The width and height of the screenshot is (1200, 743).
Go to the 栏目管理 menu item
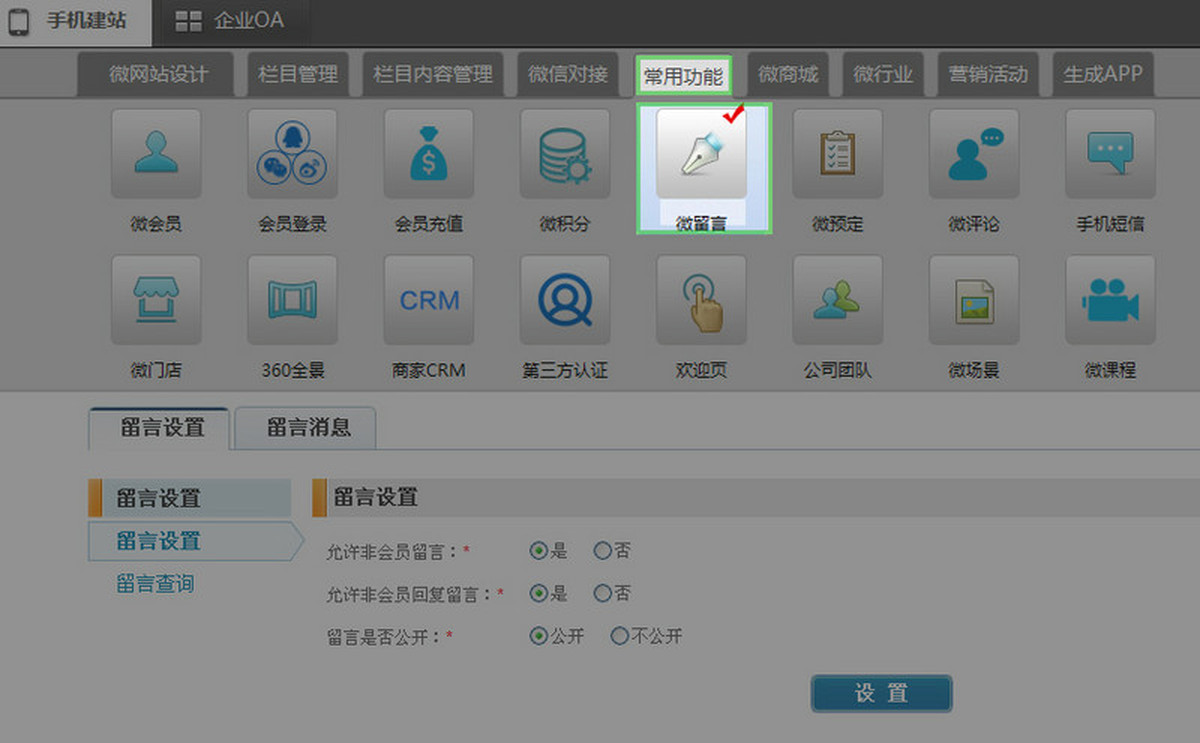297,74
